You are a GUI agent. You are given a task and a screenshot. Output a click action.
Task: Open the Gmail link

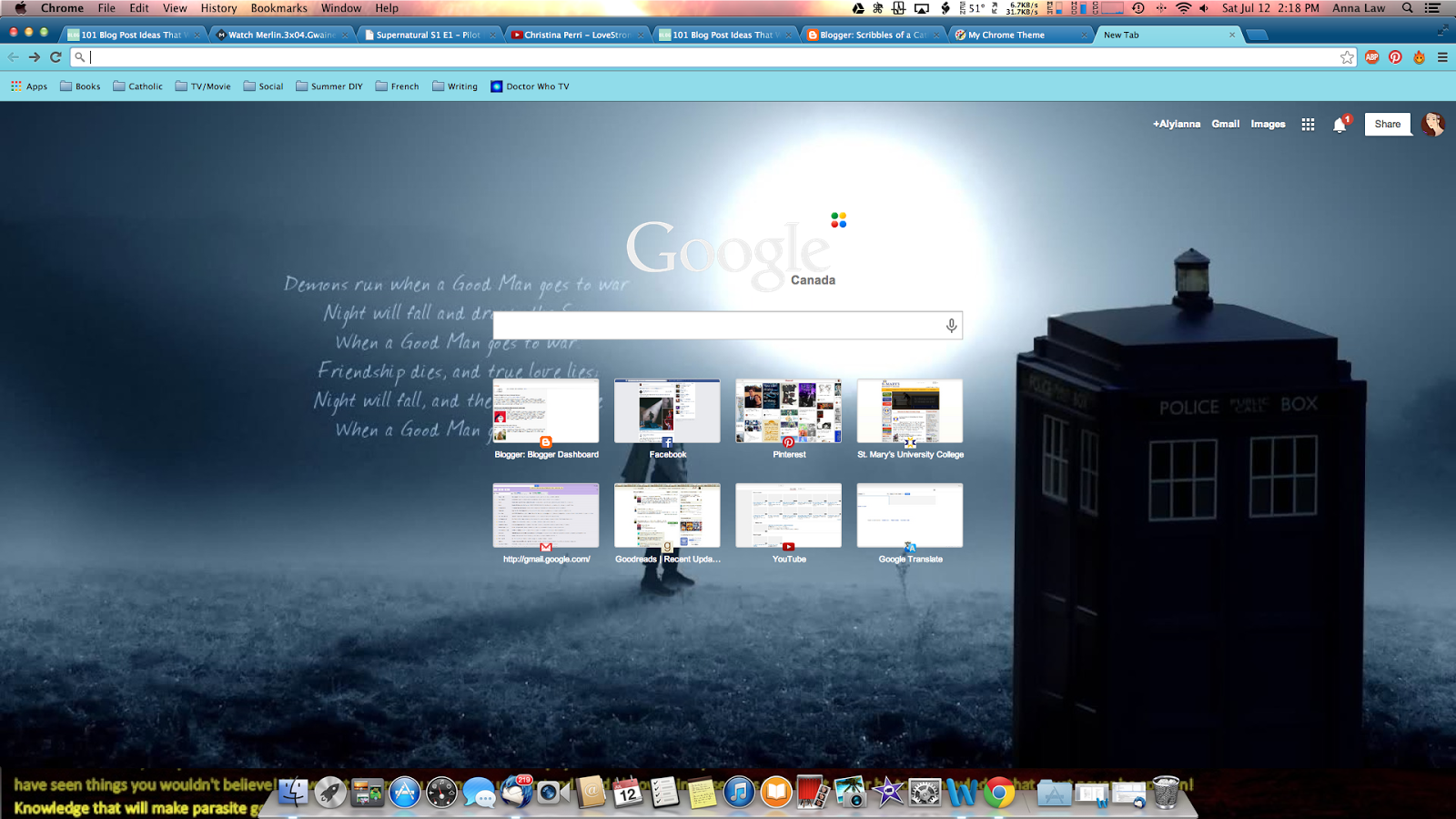(1226, 125)
